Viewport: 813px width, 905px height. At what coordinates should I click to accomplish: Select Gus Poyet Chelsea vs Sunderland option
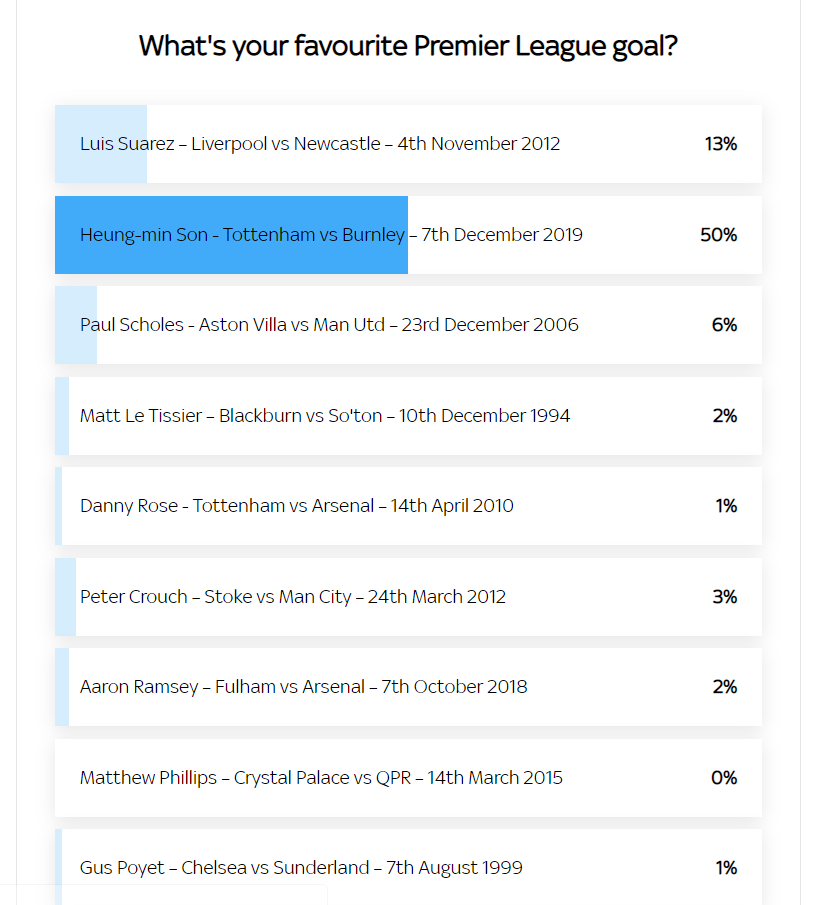[408, 867]
